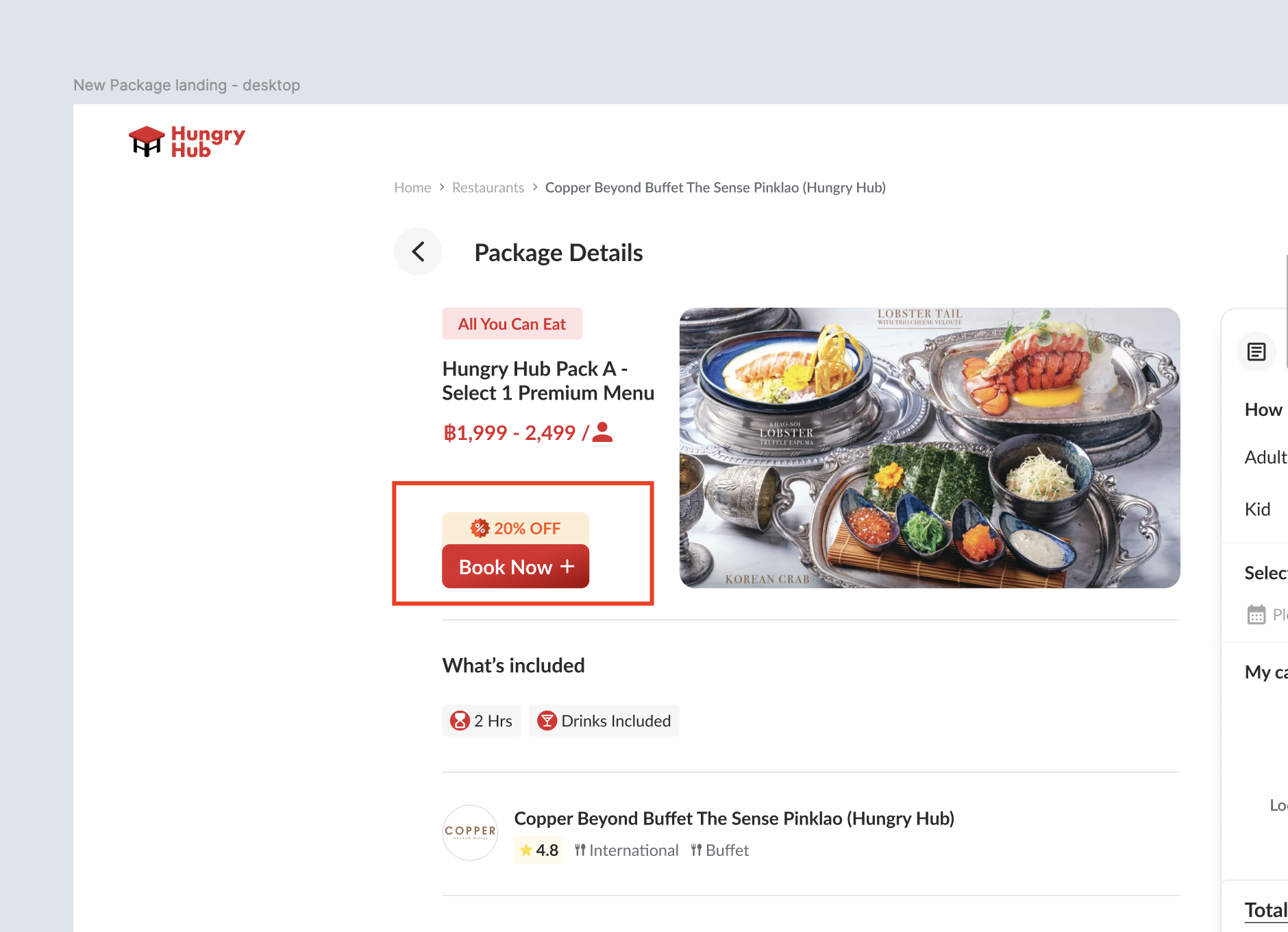Click the 20% OFF discount badge
1288x932 pixels.
(x=515, y=528)
